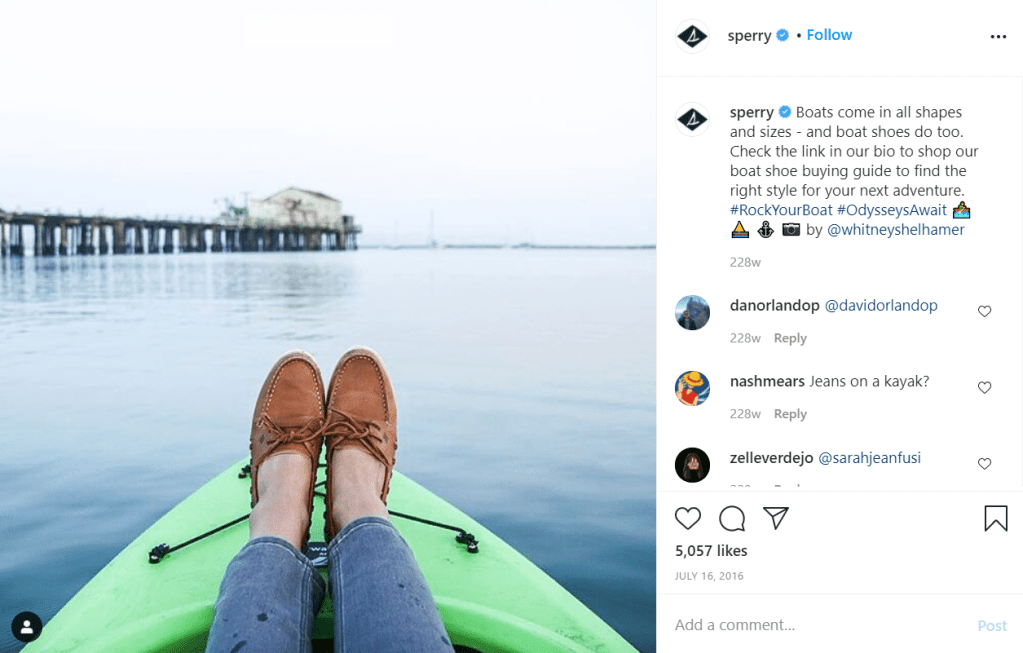Image resolution: width=1023 pixels, height=653 pixels.
Task: View the 5,057 likes list
Action: [711, 551]
